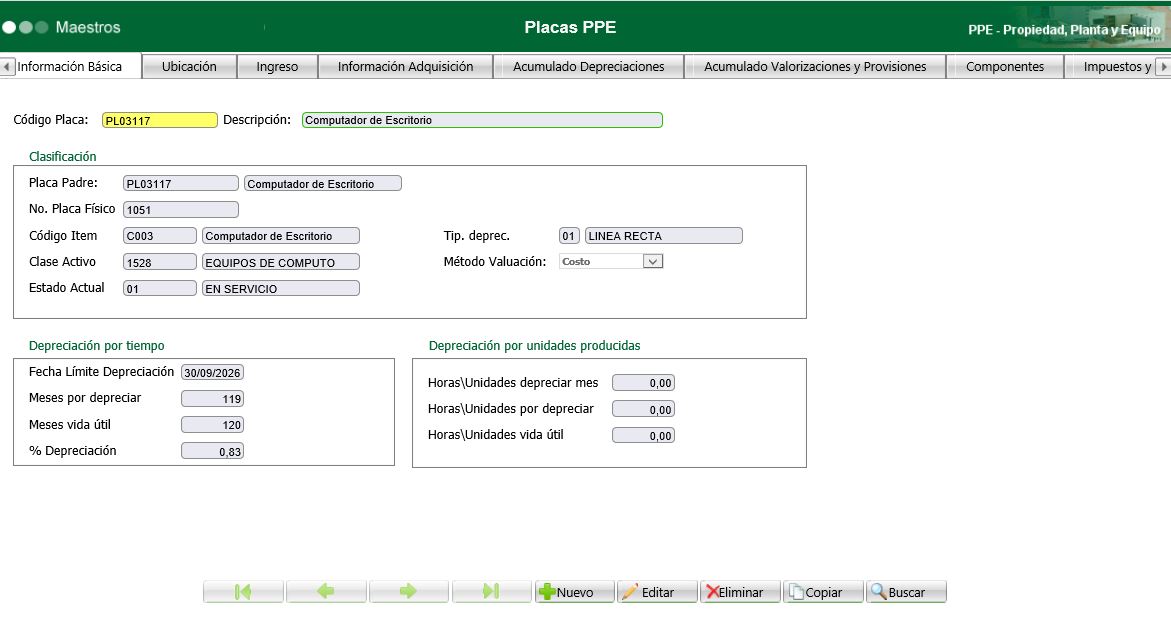
Task: Open the Componentes tab
Action: click(1005, 66)
